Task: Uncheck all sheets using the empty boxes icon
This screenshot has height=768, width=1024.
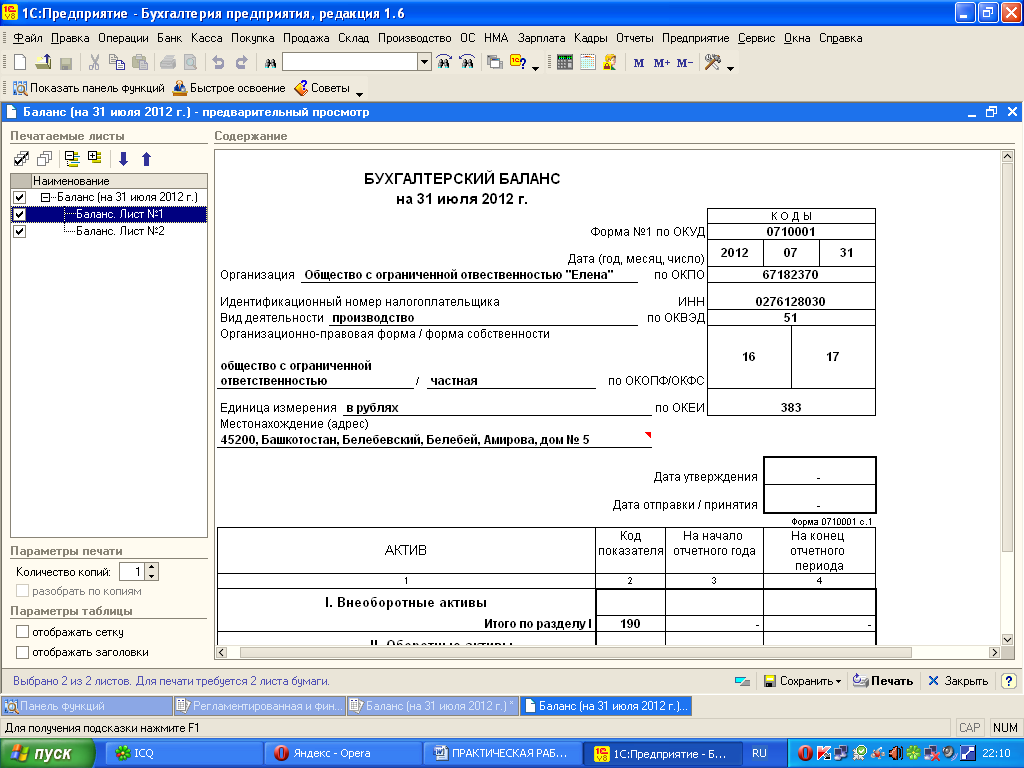Action: pos(44,159)
